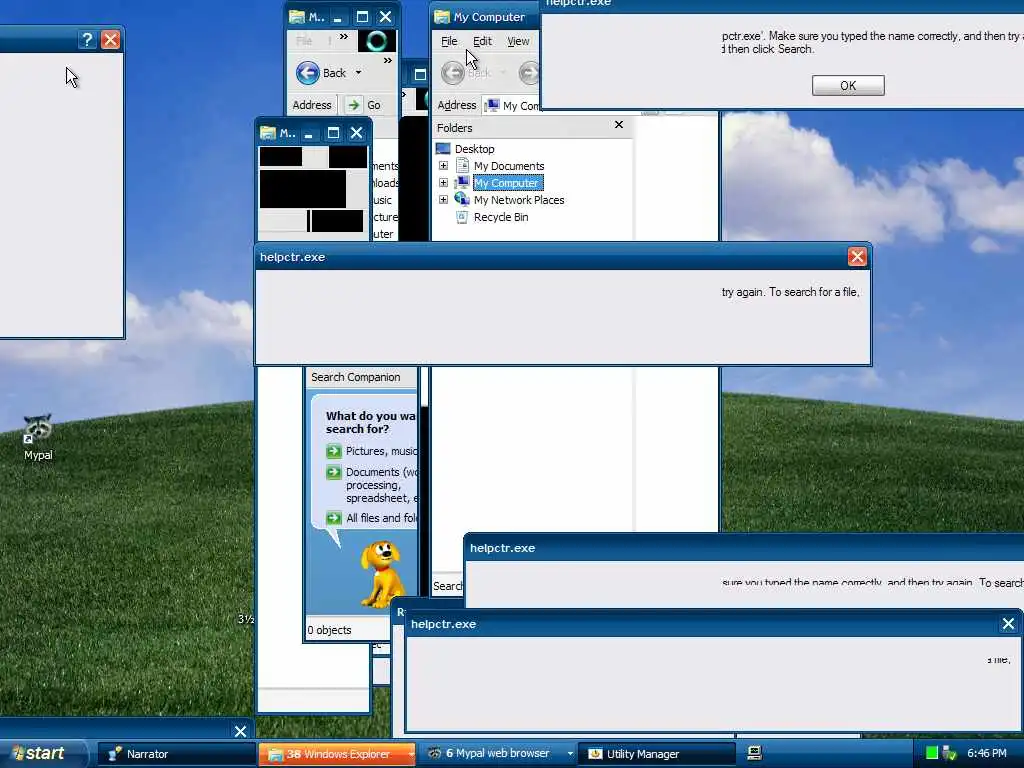
Task: Click the 0 objects status bar text
Action: (x=329, y=630)
